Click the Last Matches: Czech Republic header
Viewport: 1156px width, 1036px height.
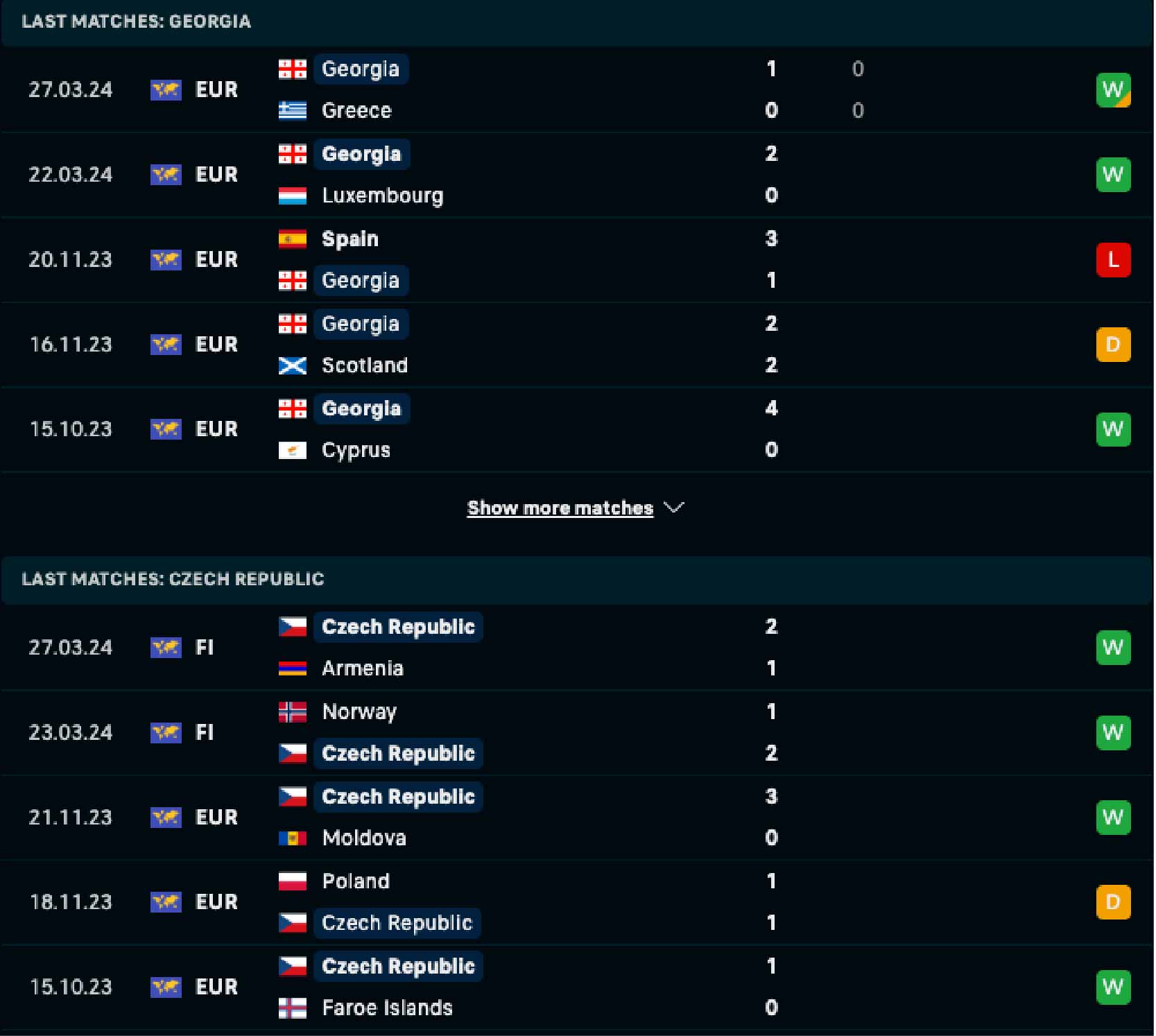coord(173,579)
